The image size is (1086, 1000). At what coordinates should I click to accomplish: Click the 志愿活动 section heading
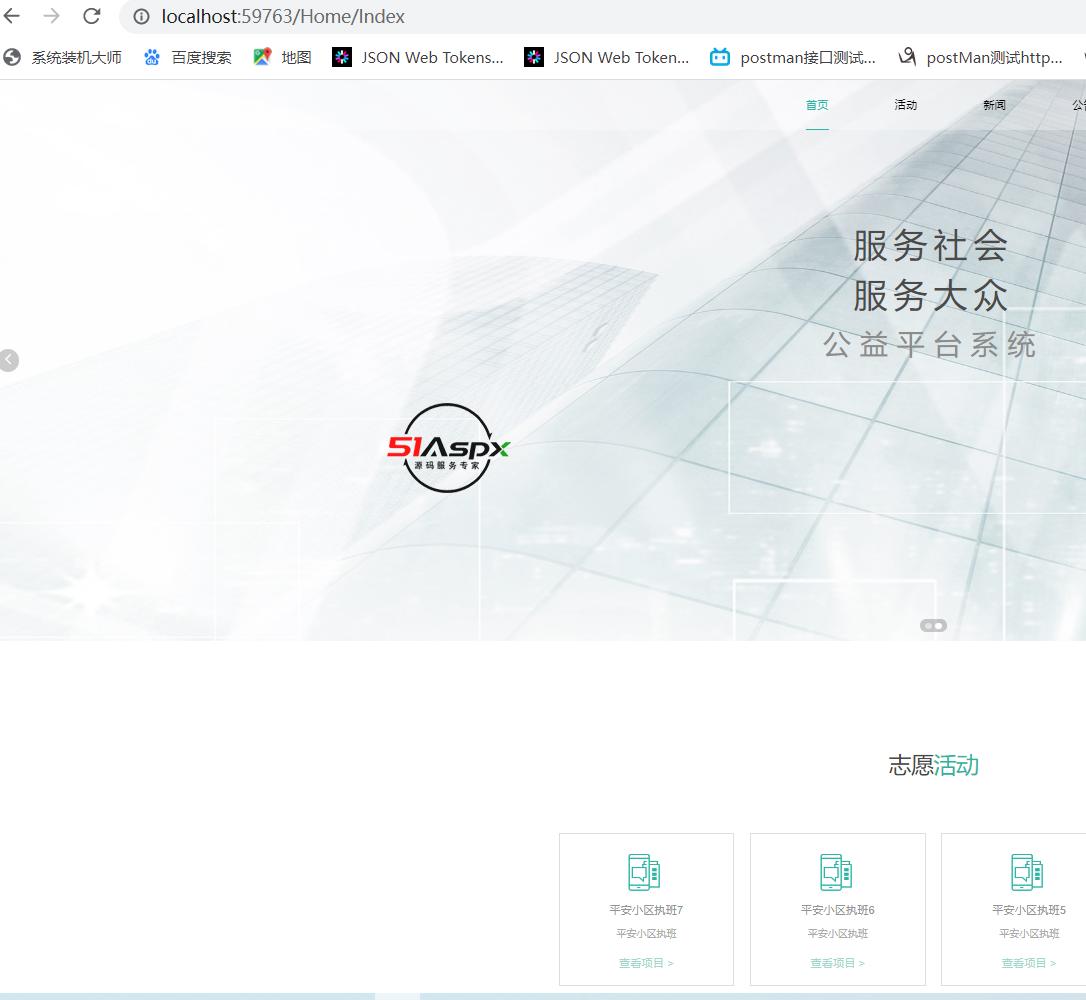tap(934, 765)
